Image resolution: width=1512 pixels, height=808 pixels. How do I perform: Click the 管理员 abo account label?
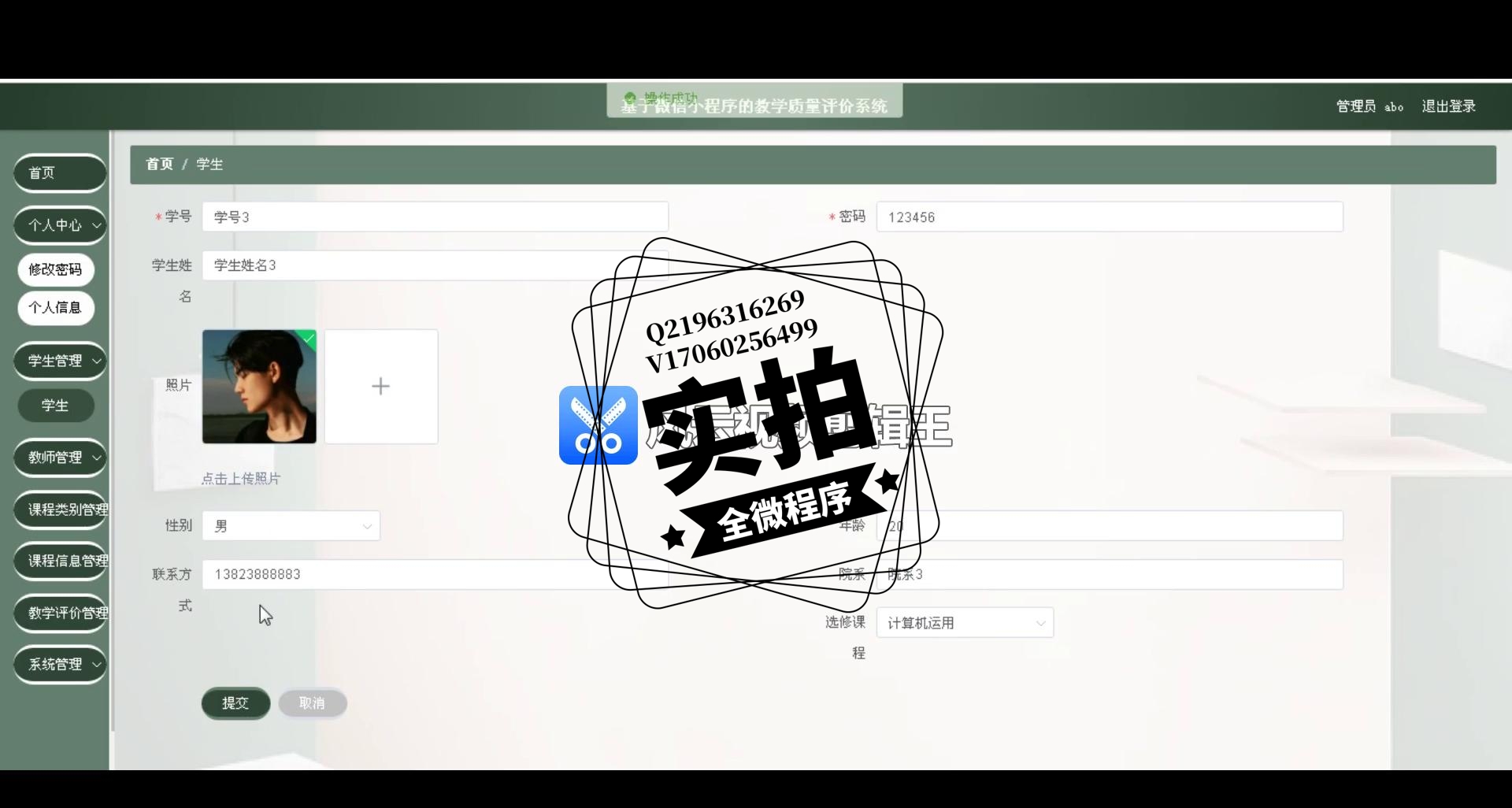pos(1369,106)
